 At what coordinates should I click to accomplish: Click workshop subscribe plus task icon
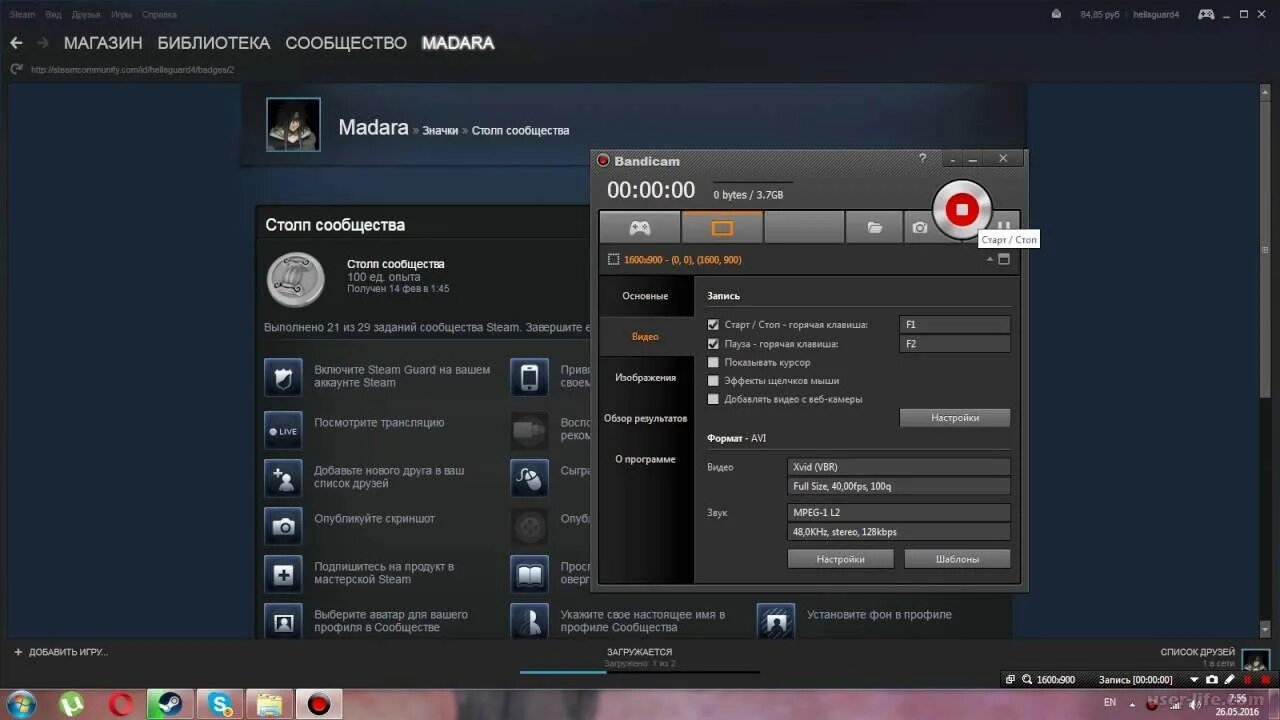(283, 574)
